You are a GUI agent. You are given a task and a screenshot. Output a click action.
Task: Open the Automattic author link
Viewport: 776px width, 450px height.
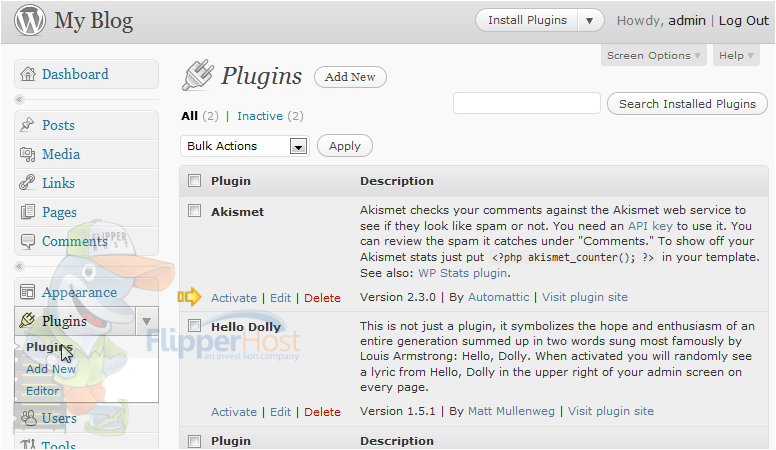498,297
